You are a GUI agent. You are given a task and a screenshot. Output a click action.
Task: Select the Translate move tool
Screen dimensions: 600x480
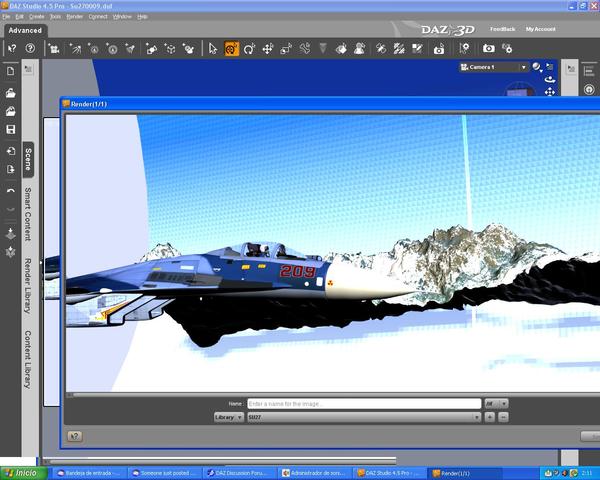(x=268, y=49)
